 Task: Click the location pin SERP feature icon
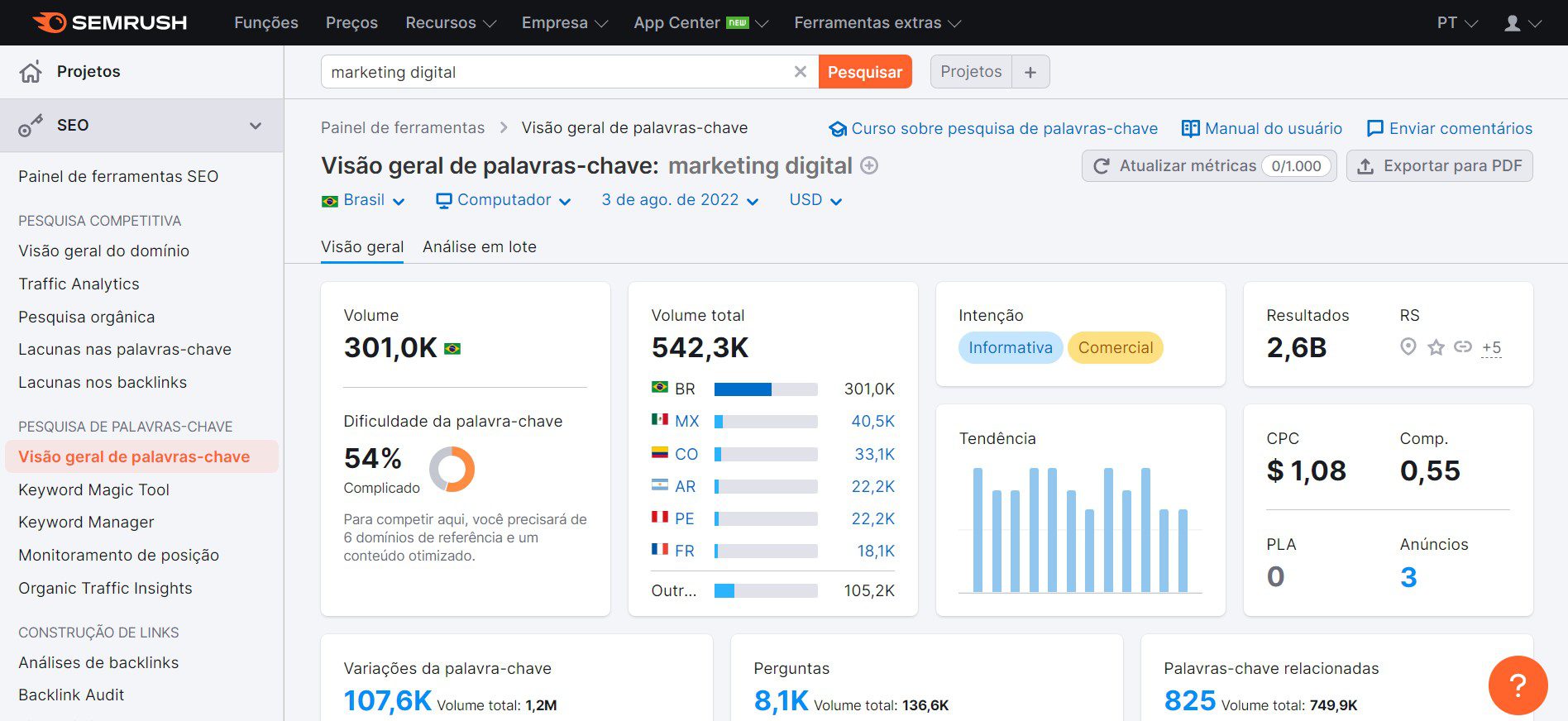pyautogui.click(x=1408, y=347)
